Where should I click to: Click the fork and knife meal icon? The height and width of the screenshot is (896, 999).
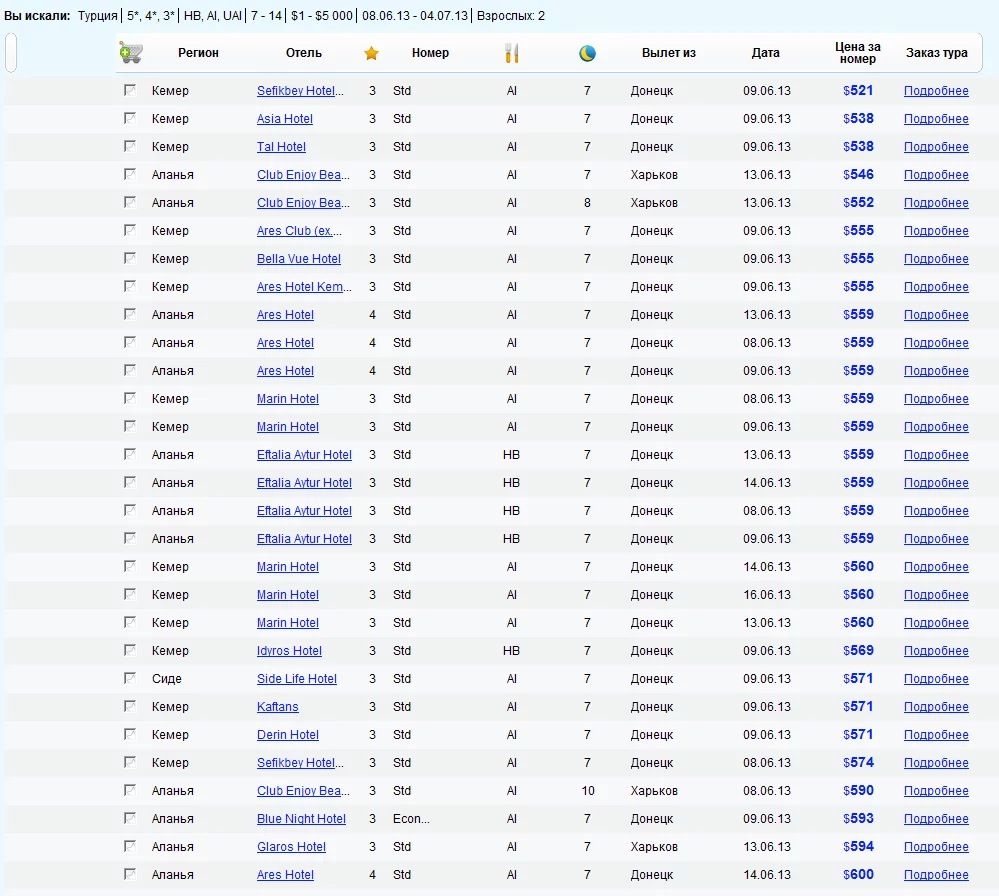pos(512,53)
